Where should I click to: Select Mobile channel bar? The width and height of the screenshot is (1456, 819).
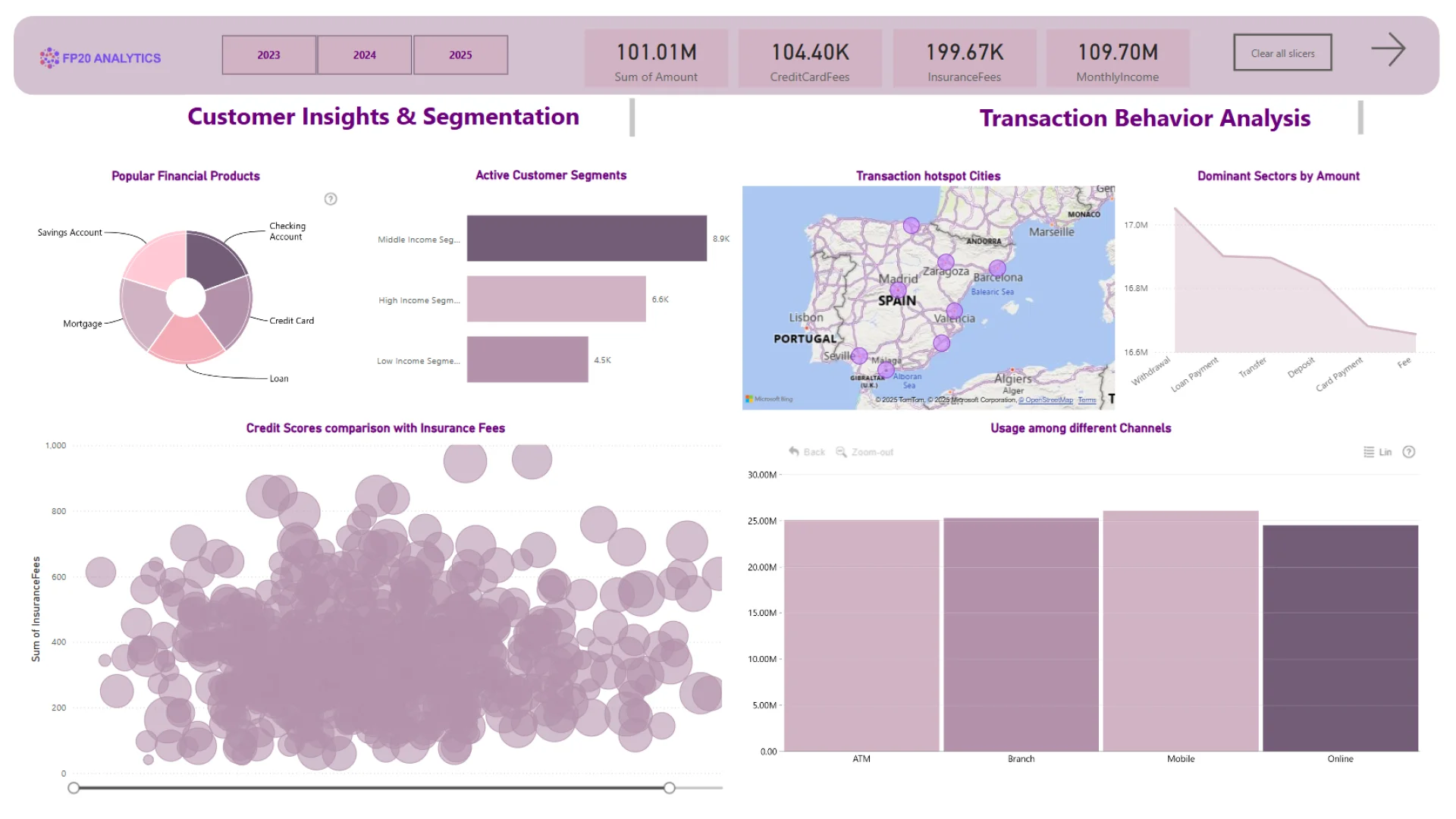coord(1181,631)
